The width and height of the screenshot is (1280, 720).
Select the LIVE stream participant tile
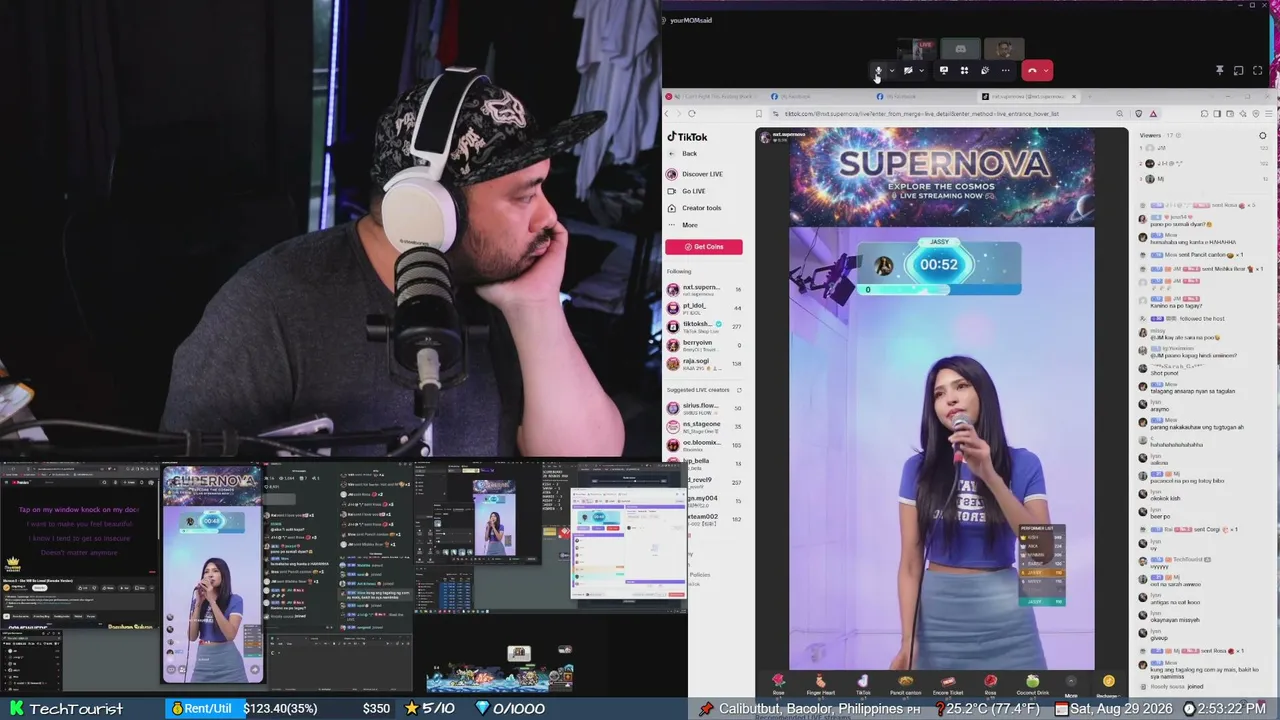pos(917,48)
